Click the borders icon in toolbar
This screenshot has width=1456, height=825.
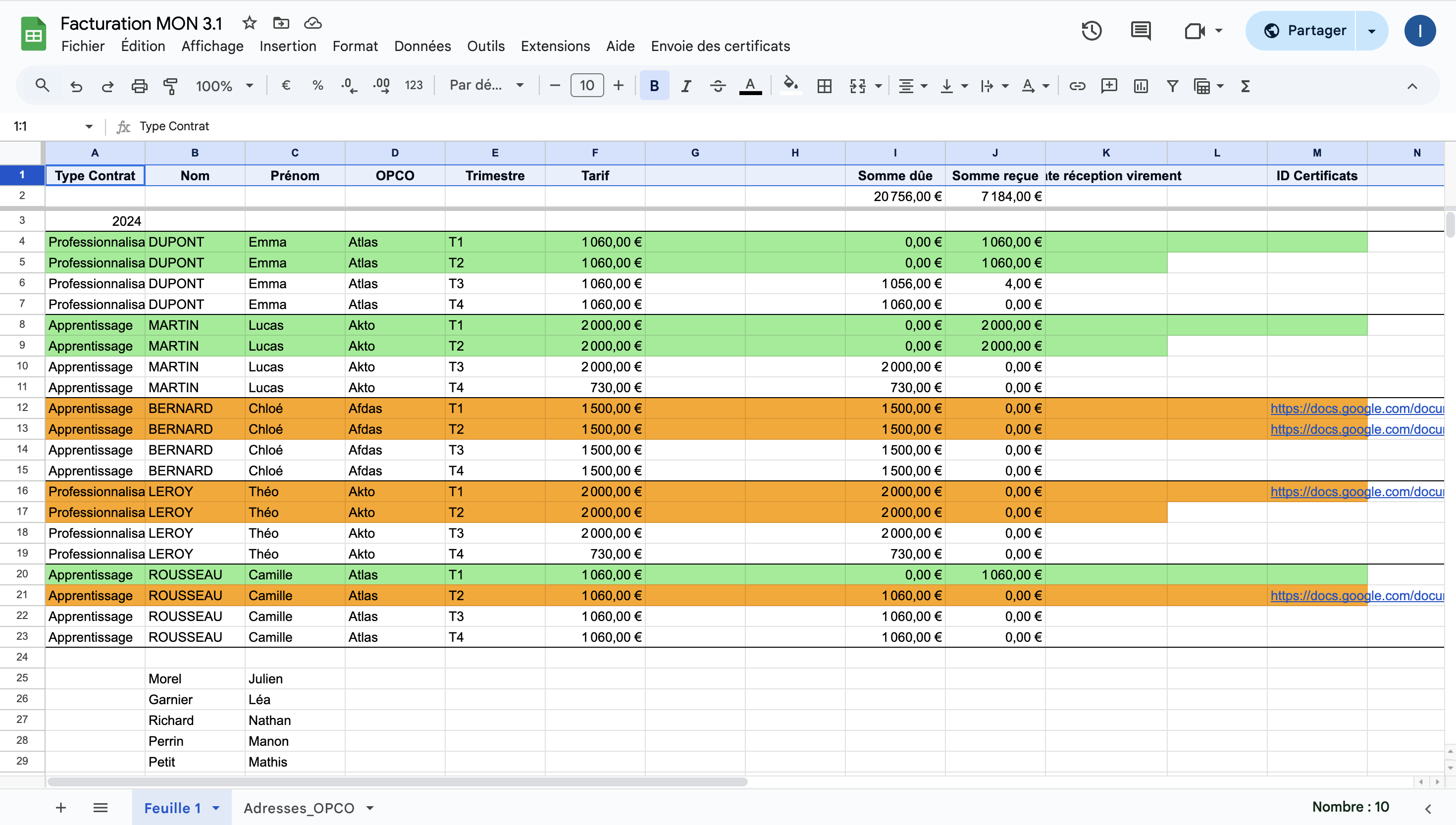[x=824, y=86]
